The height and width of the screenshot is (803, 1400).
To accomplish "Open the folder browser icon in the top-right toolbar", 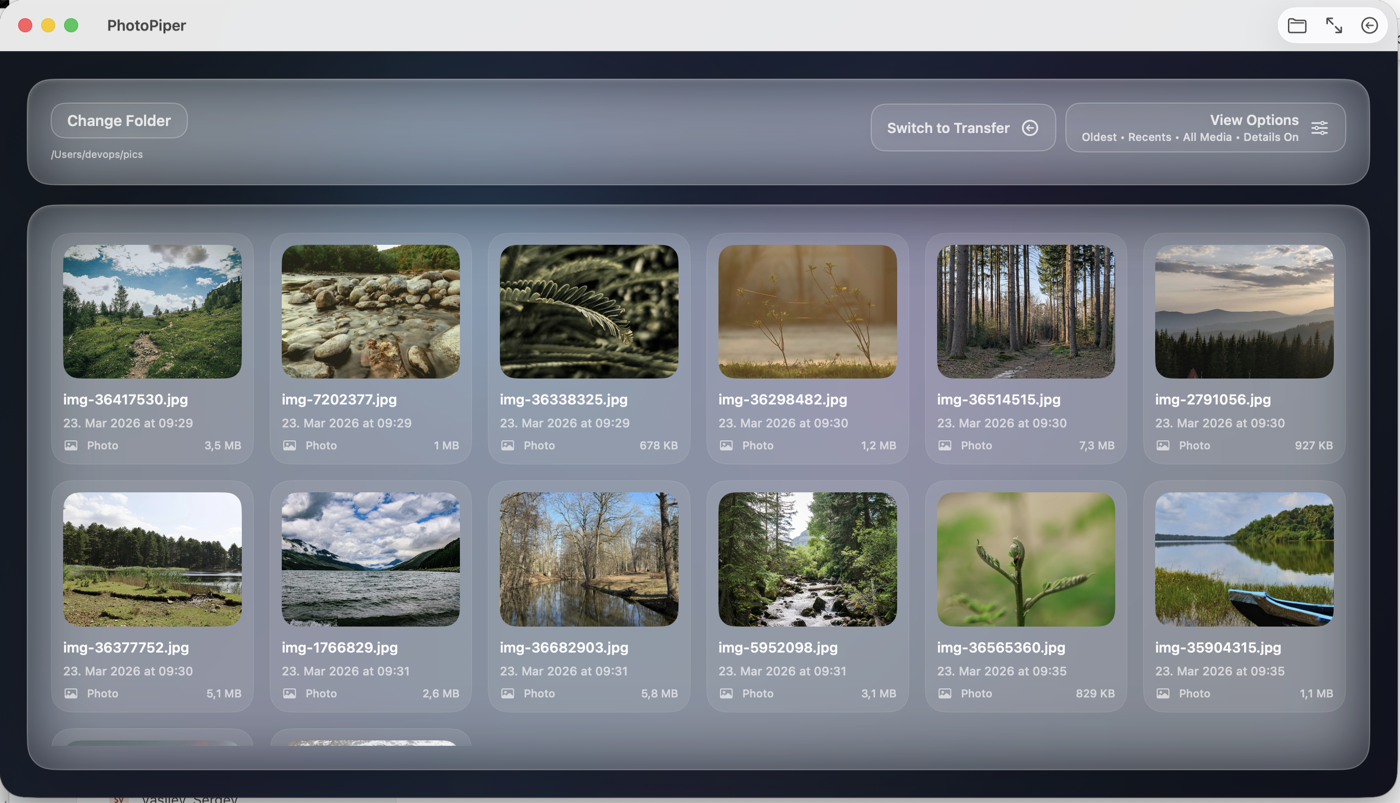I will 1297,25.
